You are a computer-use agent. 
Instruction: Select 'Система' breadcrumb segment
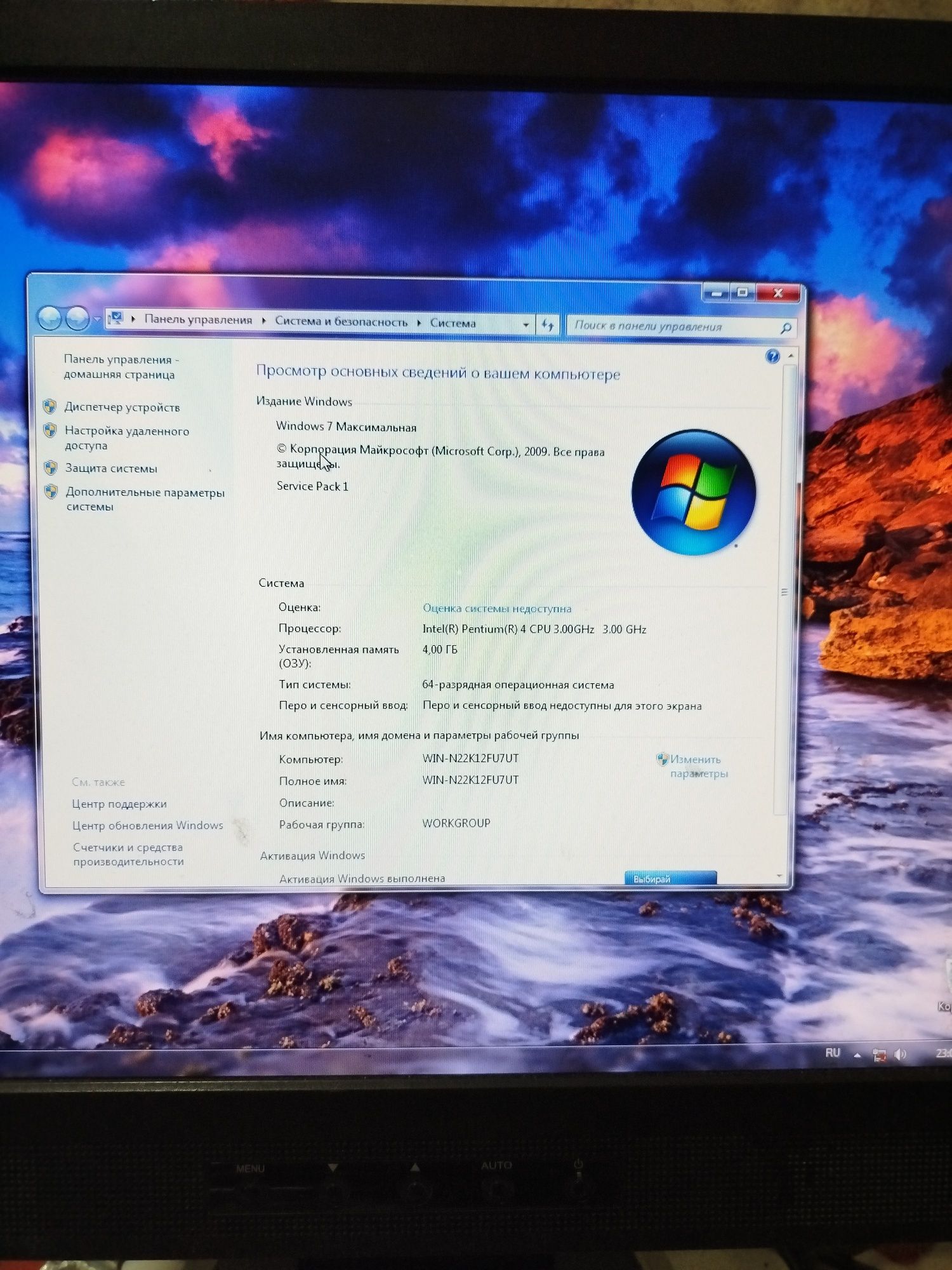coord(453,323)
